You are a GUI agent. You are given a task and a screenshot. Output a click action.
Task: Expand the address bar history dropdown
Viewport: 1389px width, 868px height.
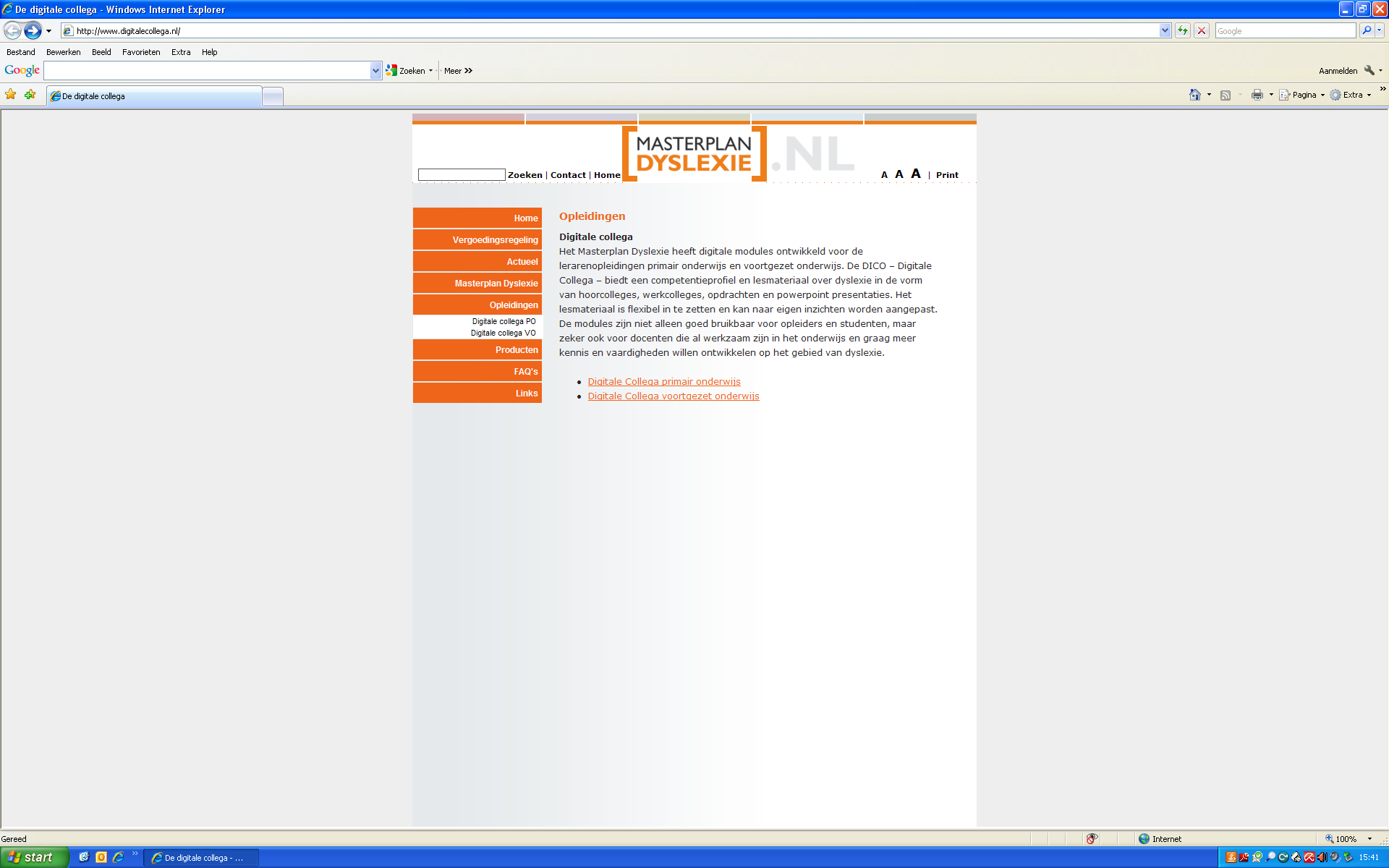click(1165, 31)
